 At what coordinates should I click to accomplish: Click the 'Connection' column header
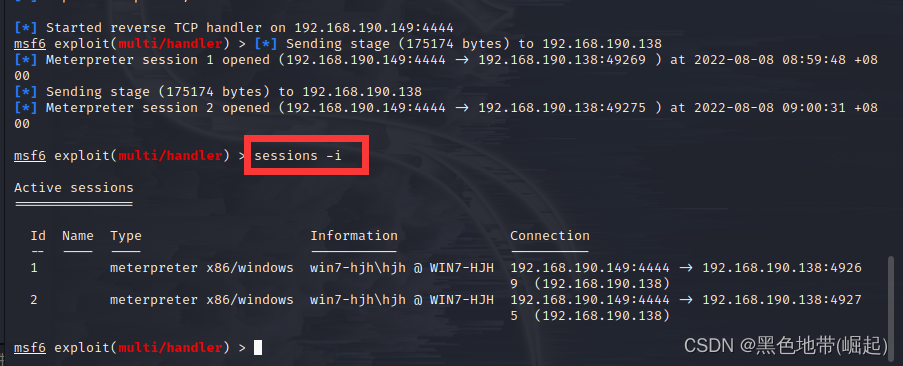[549, 235]
